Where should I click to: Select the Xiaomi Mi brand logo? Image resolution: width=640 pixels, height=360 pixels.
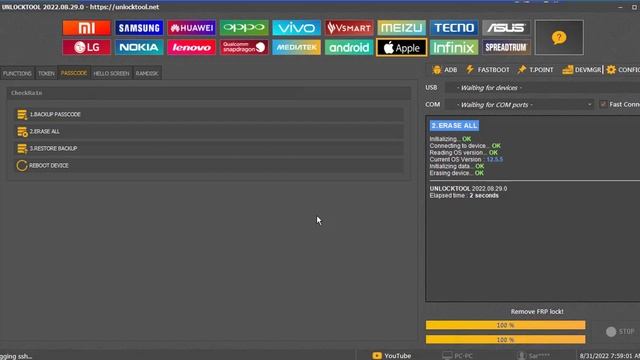point(87,28)
